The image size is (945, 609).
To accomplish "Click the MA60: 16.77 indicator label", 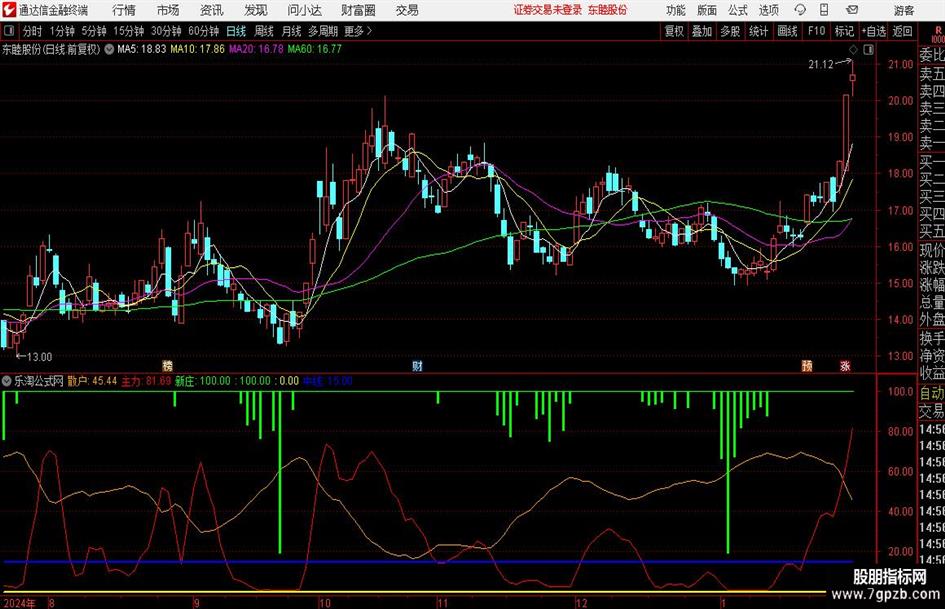I will pos(315,49).
